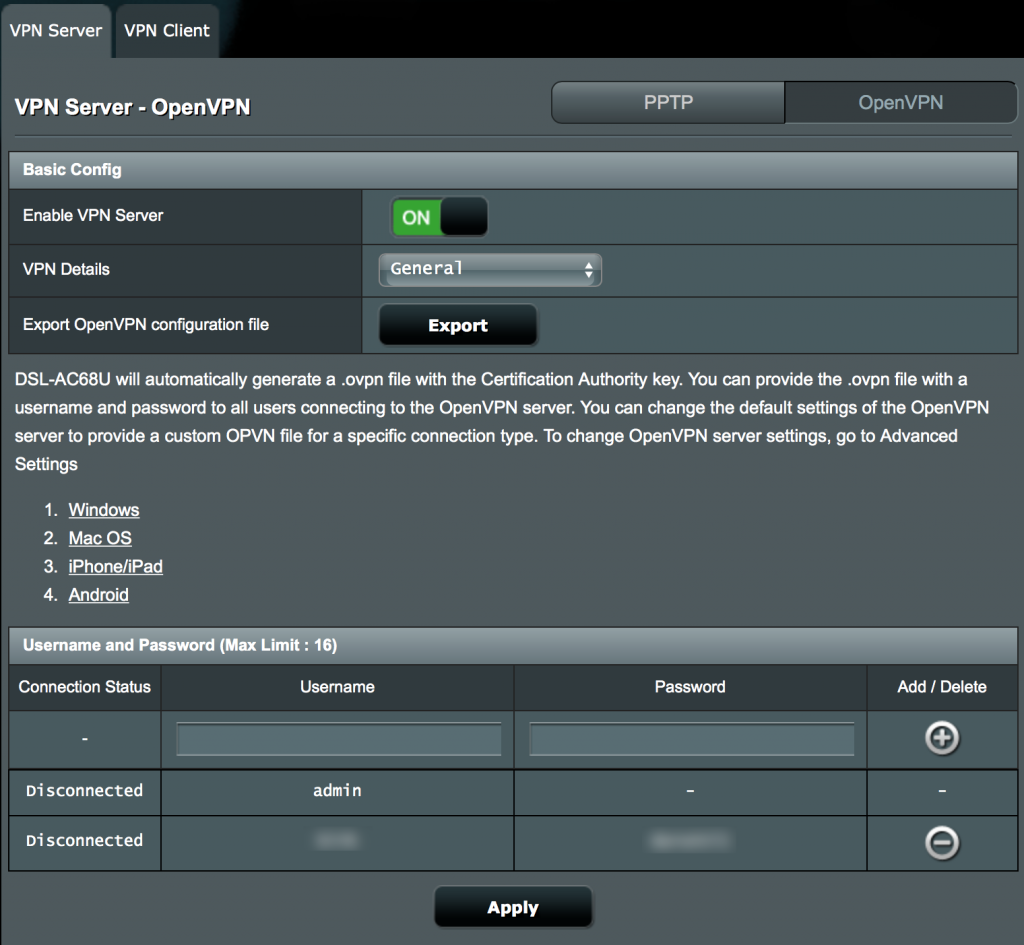Screen dimensions: 1024x945
Task: Export the OpenVPN configuration file
Action: click(458, 325)
